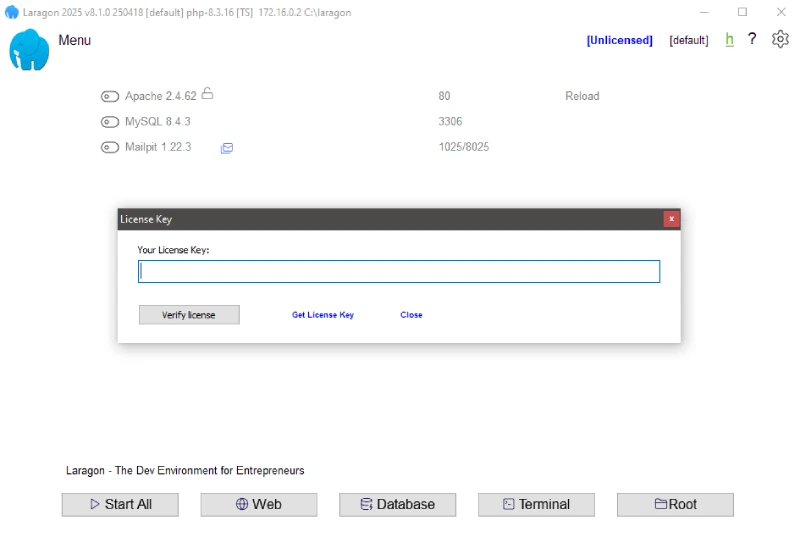Open settings gear icon
Viewport: 800px width, 548px height.
(780, 39)
